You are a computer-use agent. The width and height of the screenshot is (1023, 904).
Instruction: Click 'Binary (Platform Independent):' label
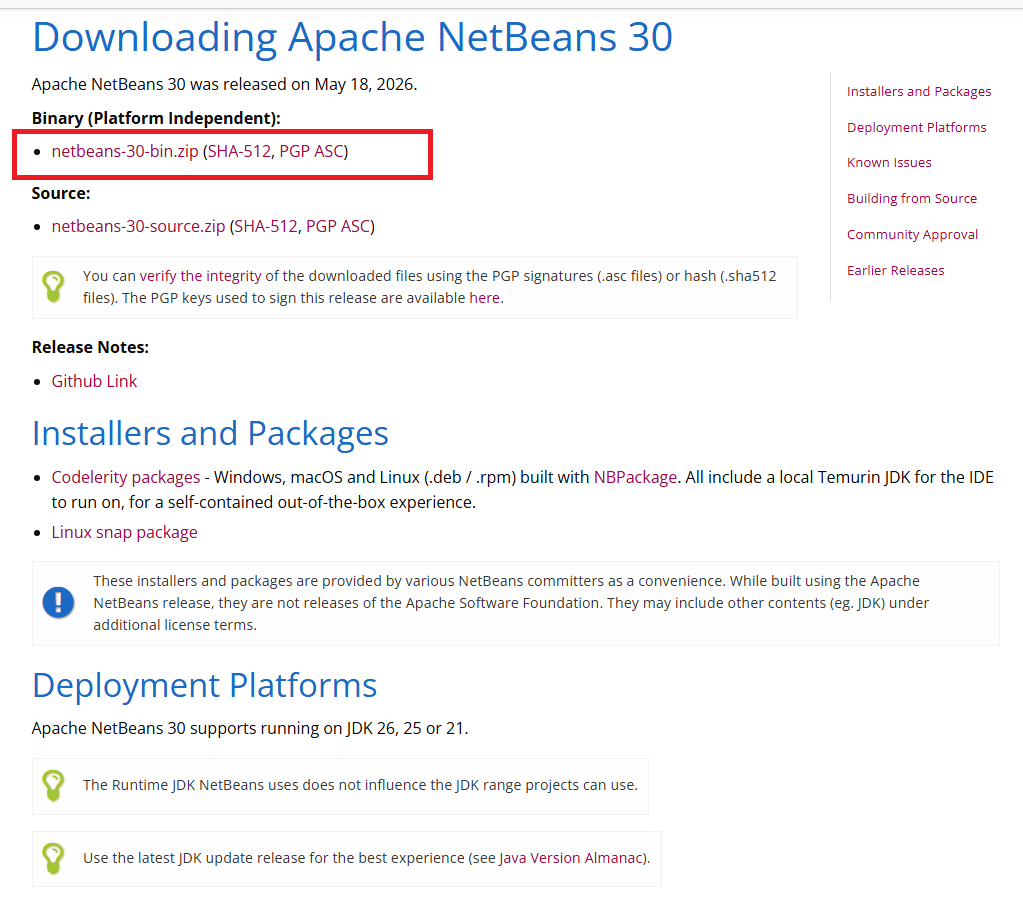point(156,118)
